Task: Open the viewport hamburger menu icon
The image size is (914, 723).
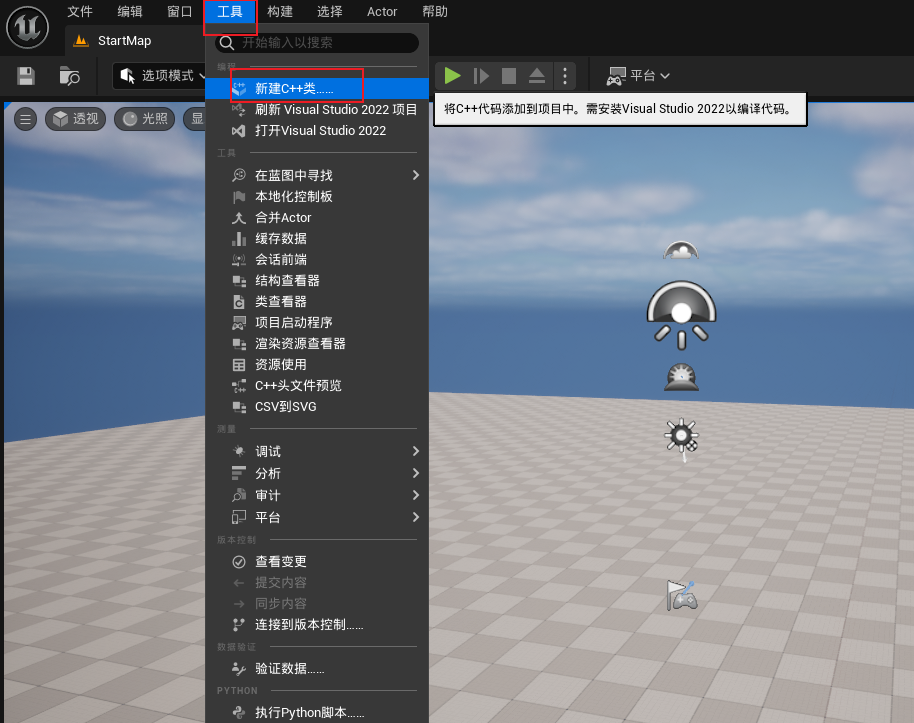Action: pyautogui.click(x=24, y=118)
